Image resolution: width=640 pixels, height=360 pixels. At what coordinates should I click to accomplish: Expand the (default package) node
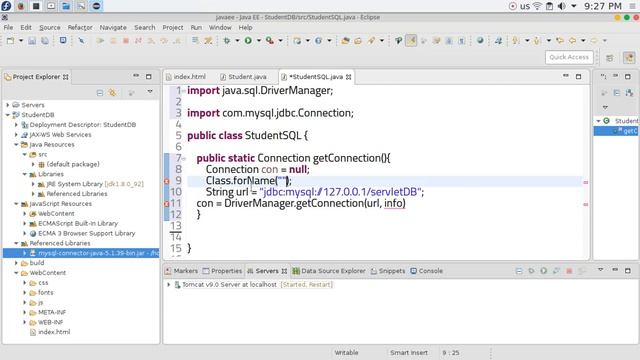[x=33, y=164]
